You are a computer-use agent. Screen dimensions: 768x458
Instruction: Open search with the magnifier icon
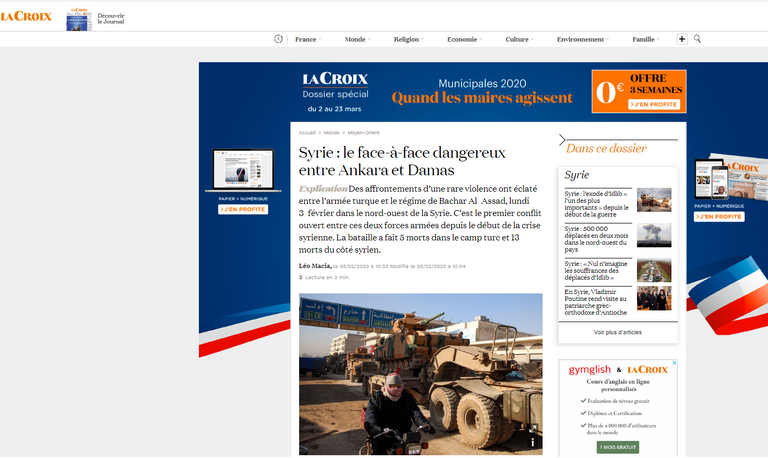coord(698,39)
